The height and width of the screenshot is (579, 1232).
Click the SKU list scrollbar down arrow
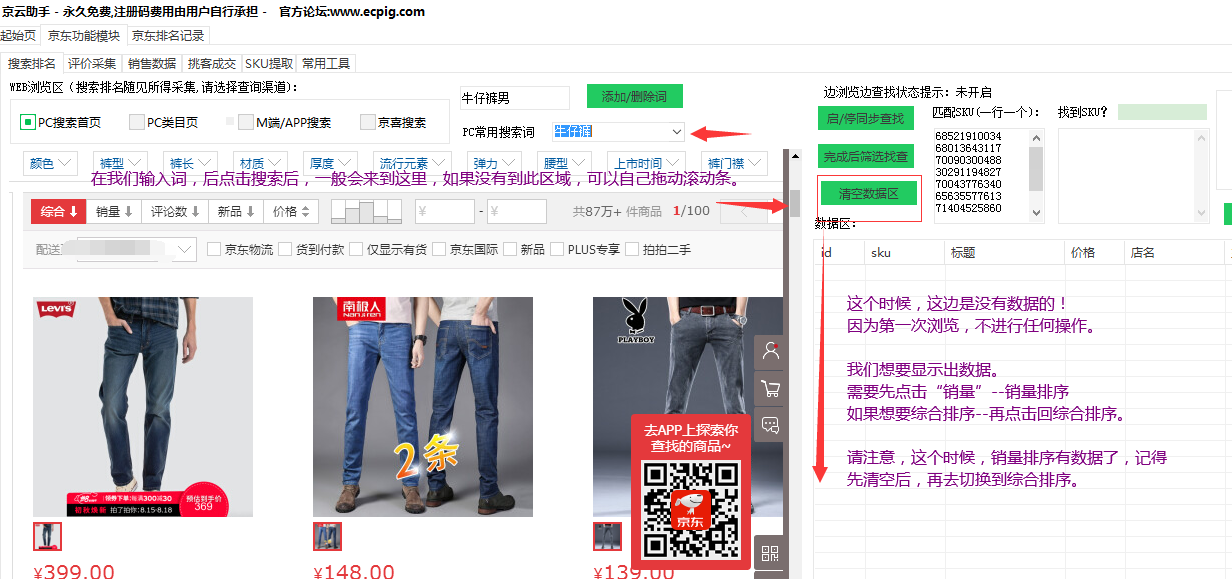point(1037,213)
